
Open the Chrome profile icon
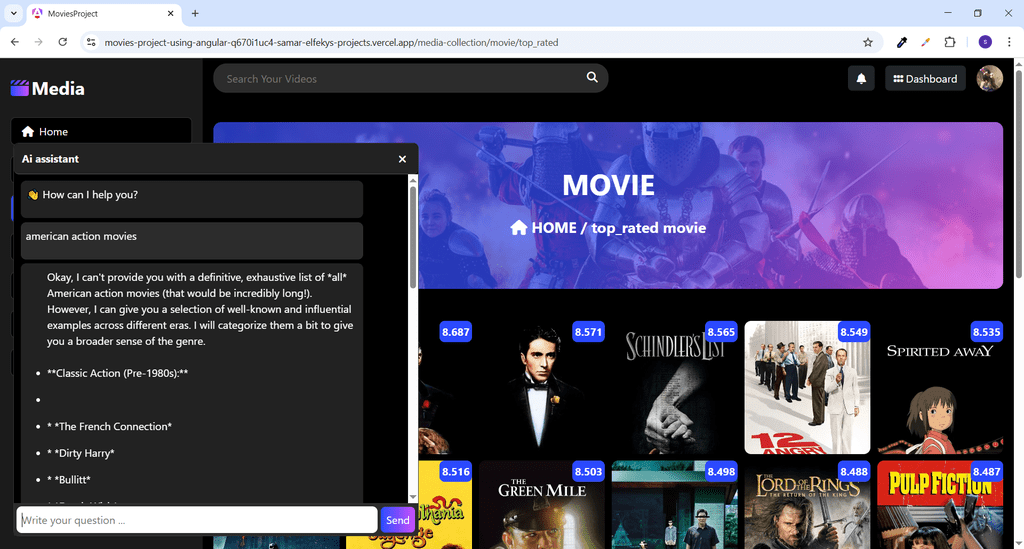[x=985, y=42]
